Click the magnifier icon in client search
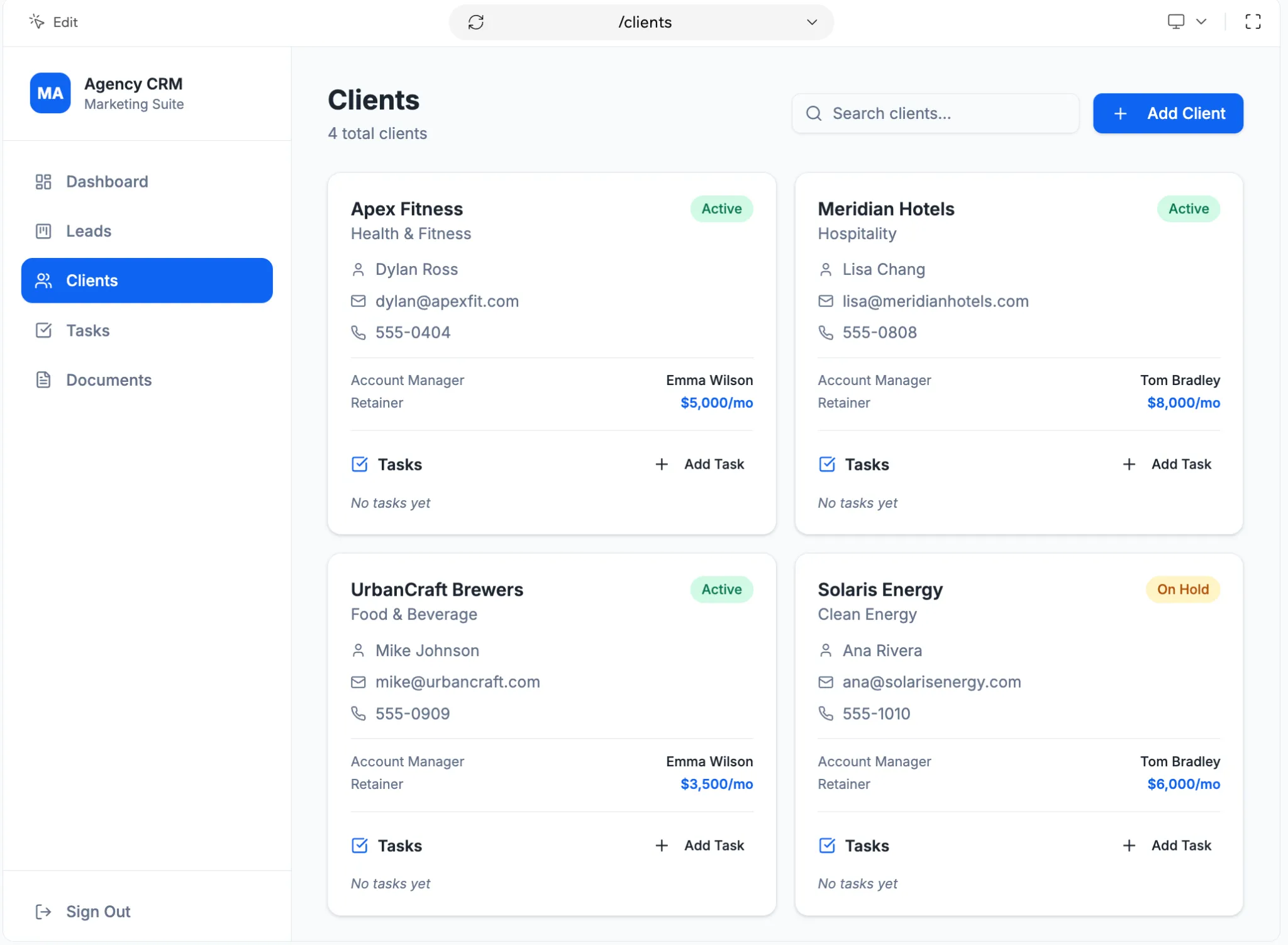Screen dimensions: 1288x945 tap(814, 113)
